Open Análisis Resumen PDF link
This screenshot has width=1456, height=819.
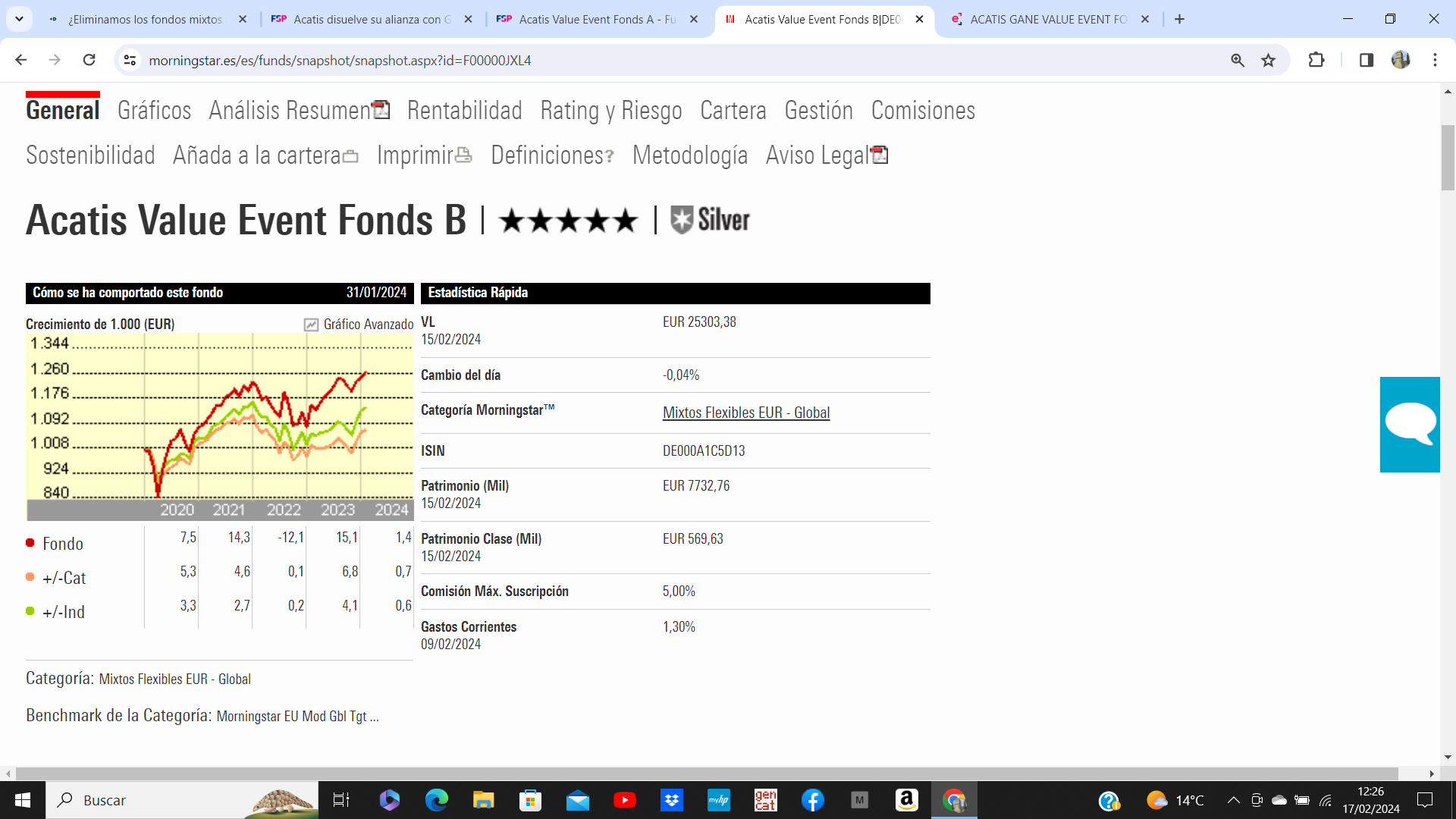pyautogui.click(x=299, y=111)
